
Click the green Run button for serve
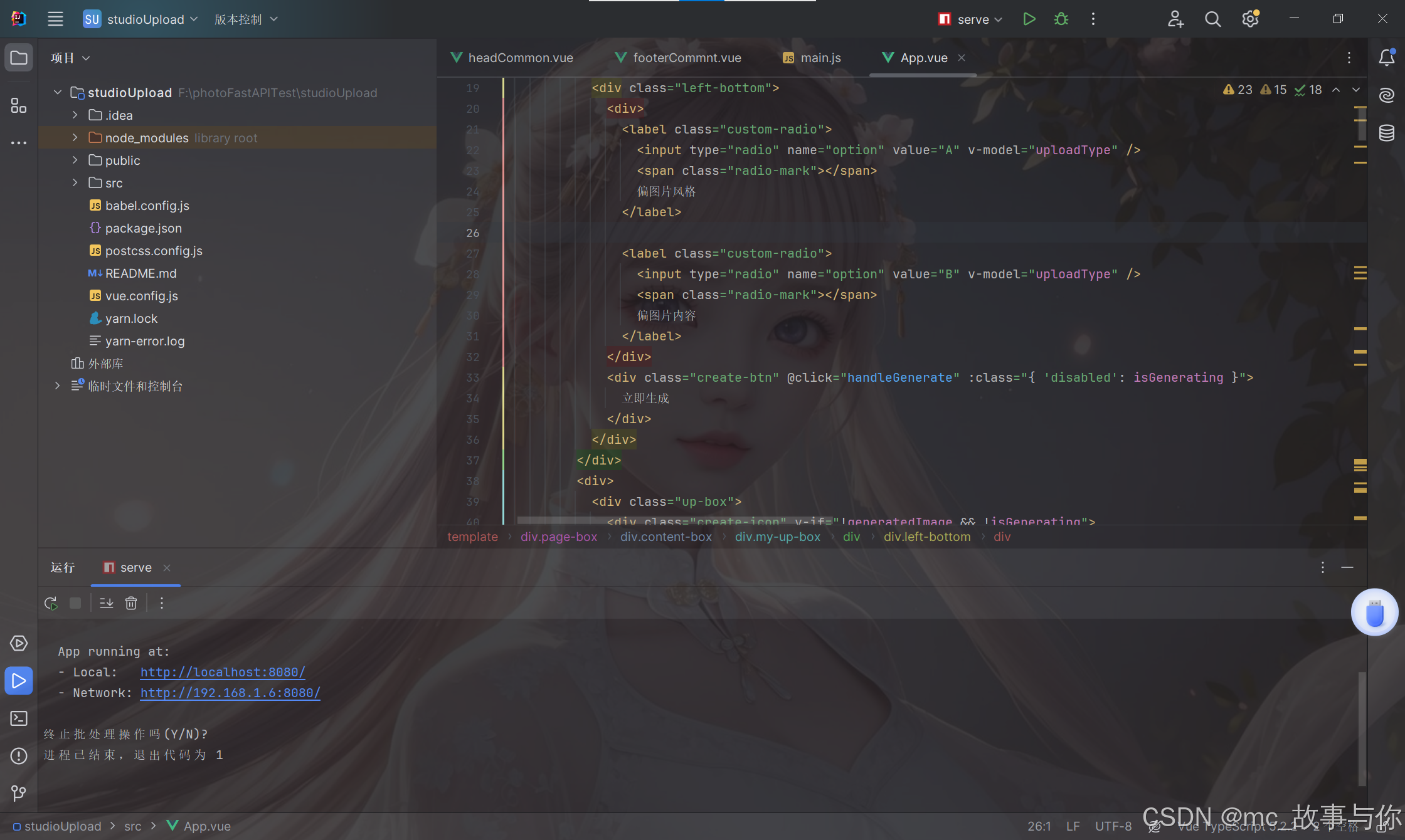tap(1029, 19)
